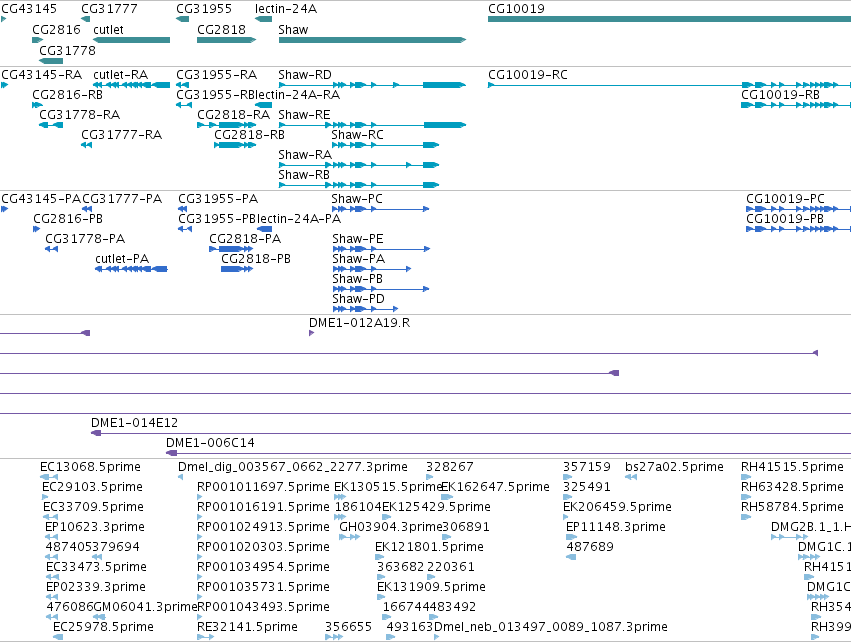Select the EK162647.5prime EST label
The height and width of the screenshot is (642, 851).
point(496,487)
